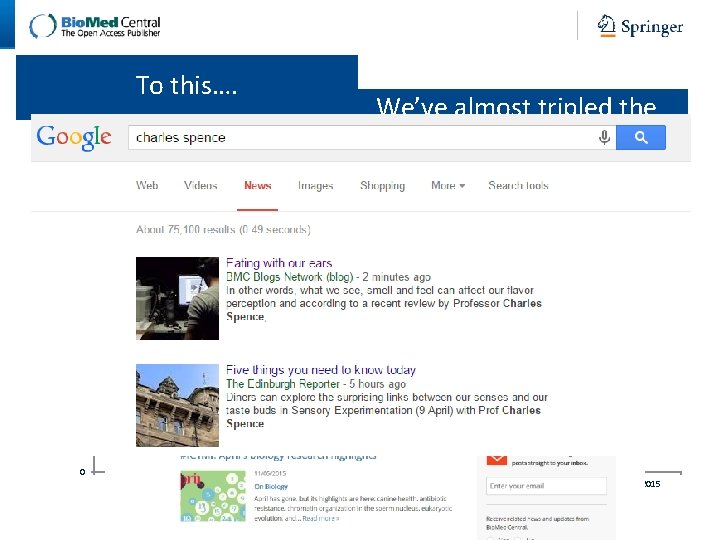This screenshot has width=720, height=540.
Task: Click the Edinburgh building thumbnail
Action: tap(177, 405)
